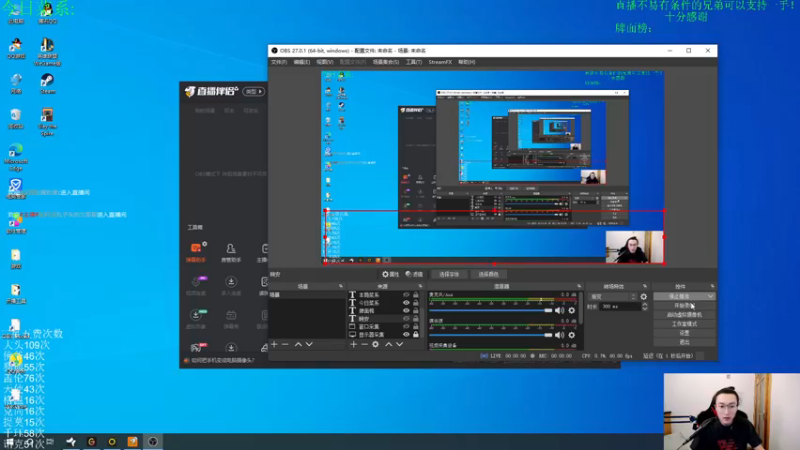Expand 类型 selector in 直播伴侣 header

click(254, 91)
